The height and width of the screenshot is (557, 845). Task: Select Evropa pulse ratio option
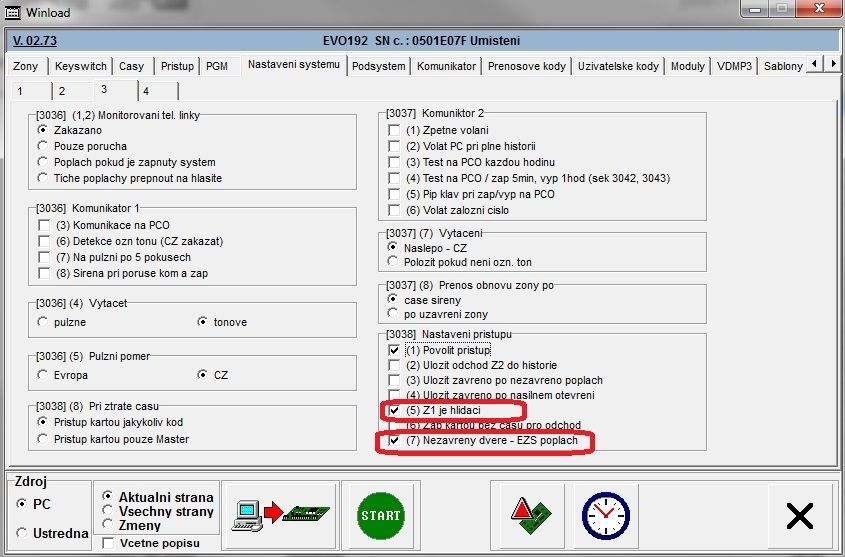point(43,374)
